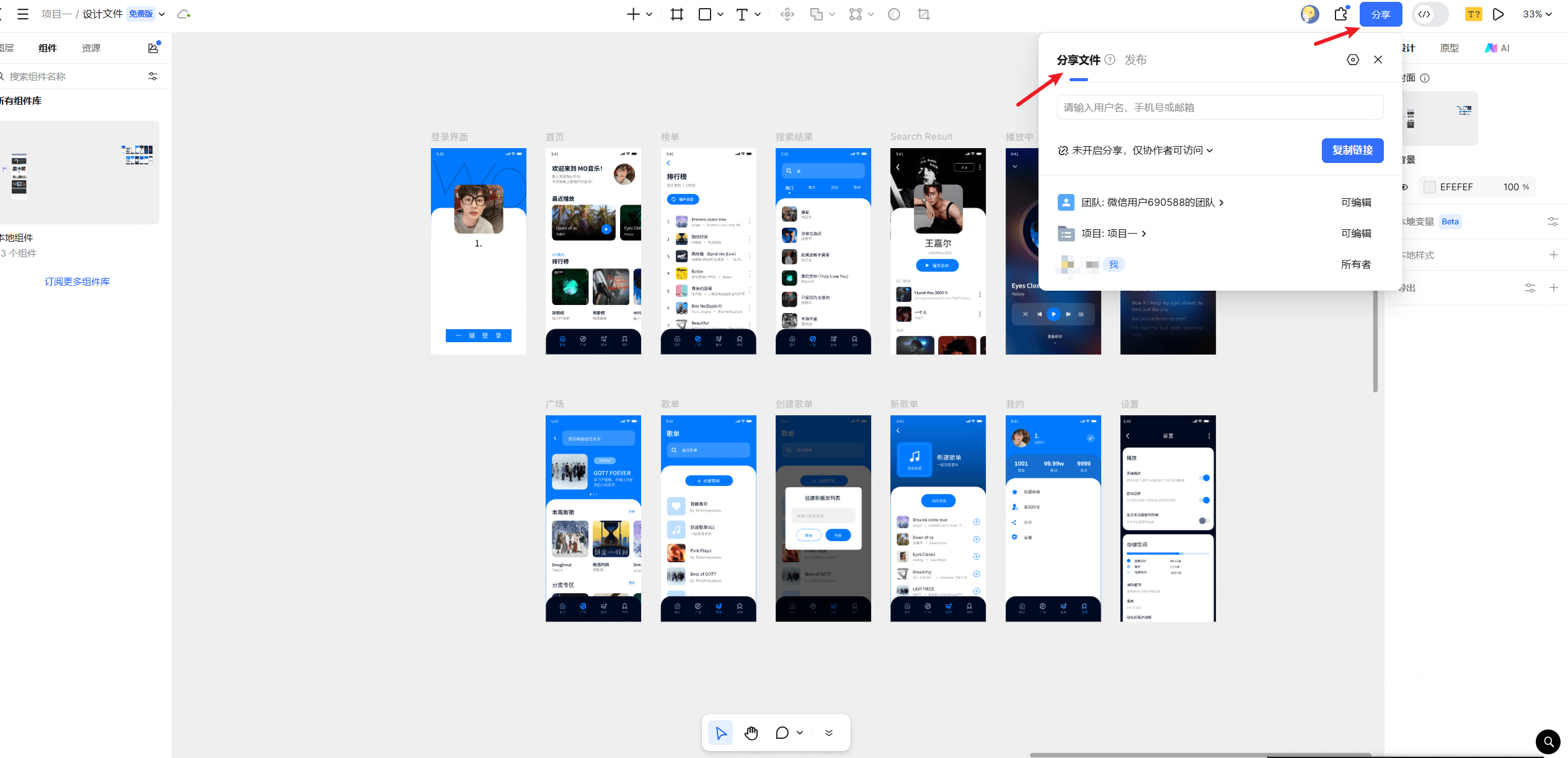Click the 复制链接 button
Viewport: 1568px width, 758px height.
pyautogui.click(x=1352, y=151)
